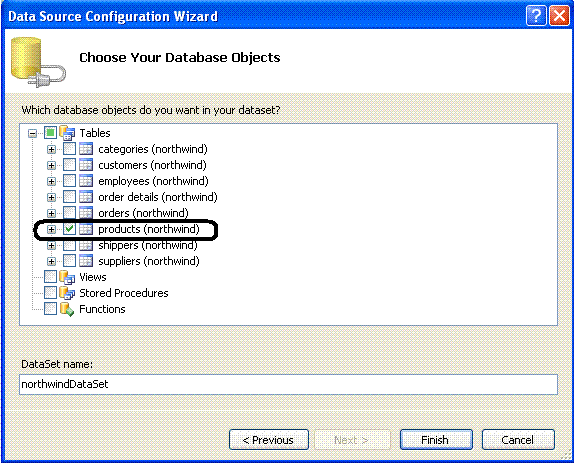
Task: Check the Stored Procedures checkbox
Action: tap(50, 293)
